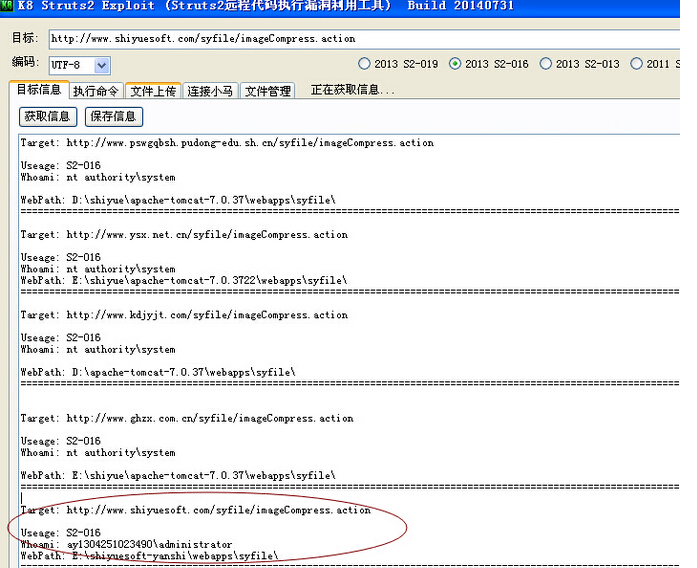Image resolution: width=697 pixels, height=568 pixels.
Task: Click the K8 application icon in title bar
Action: [x=7, y=5]
